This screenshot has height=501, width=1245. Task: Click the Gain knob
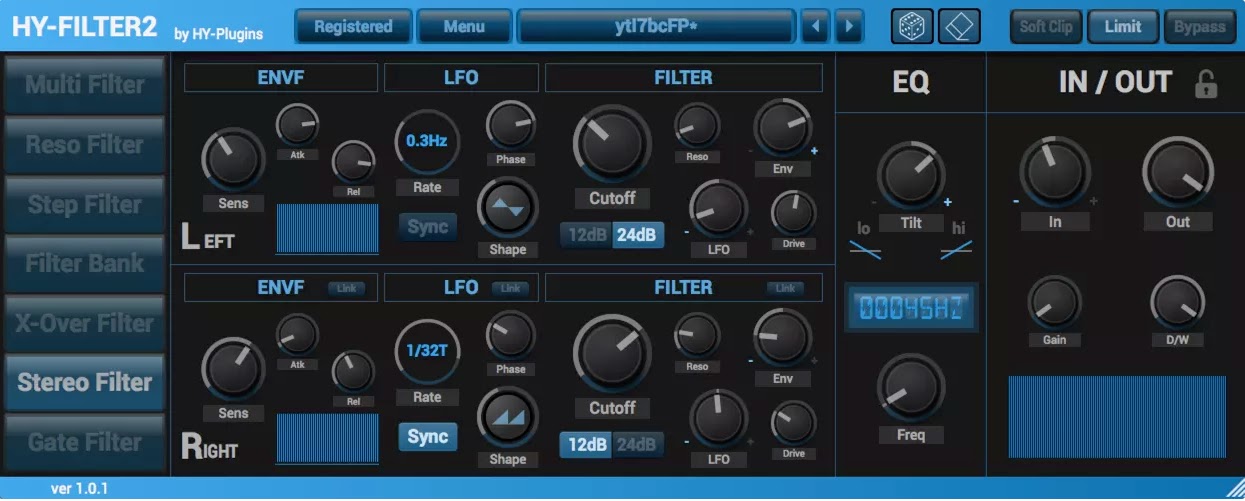(1055, 302)
